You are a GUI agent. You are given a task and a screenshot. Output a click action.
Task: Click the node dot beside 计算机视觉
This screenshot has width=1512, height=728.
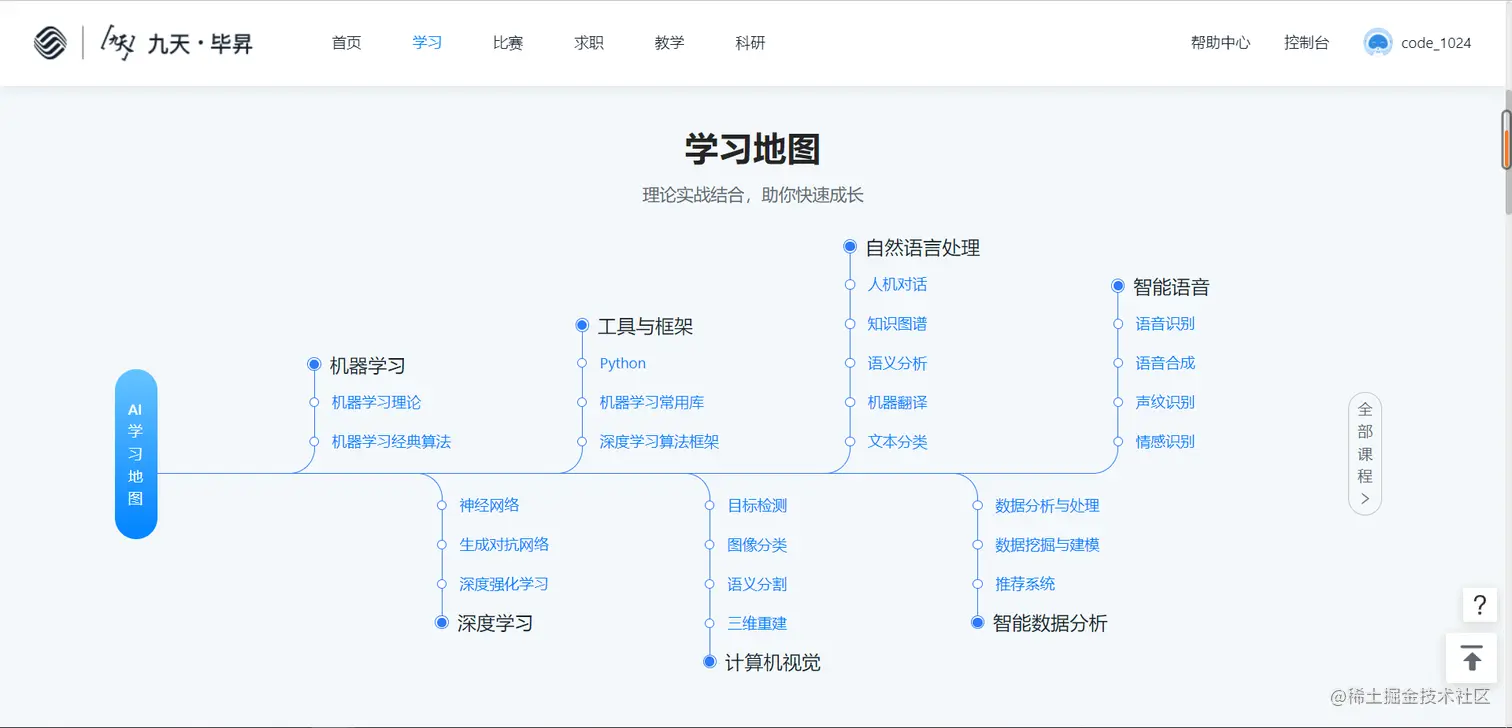[709, 661]
